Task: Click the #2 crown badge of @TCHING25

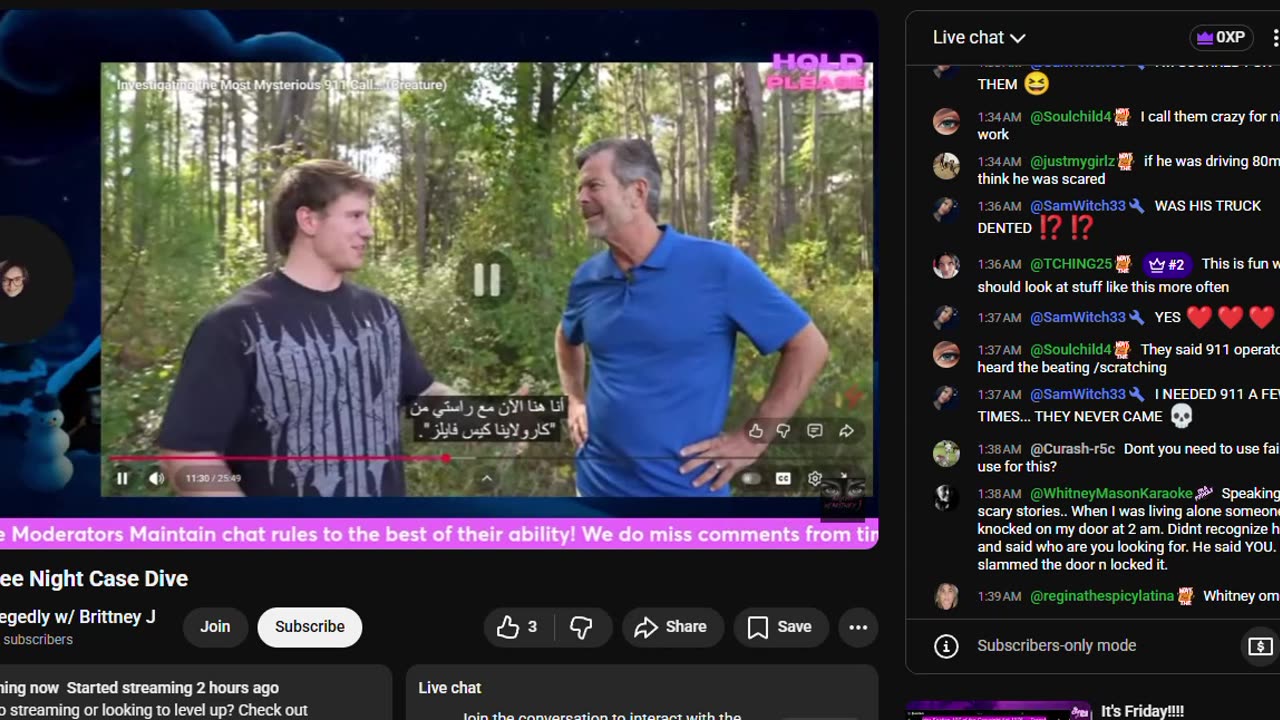Action: [x=1167, y=265]
